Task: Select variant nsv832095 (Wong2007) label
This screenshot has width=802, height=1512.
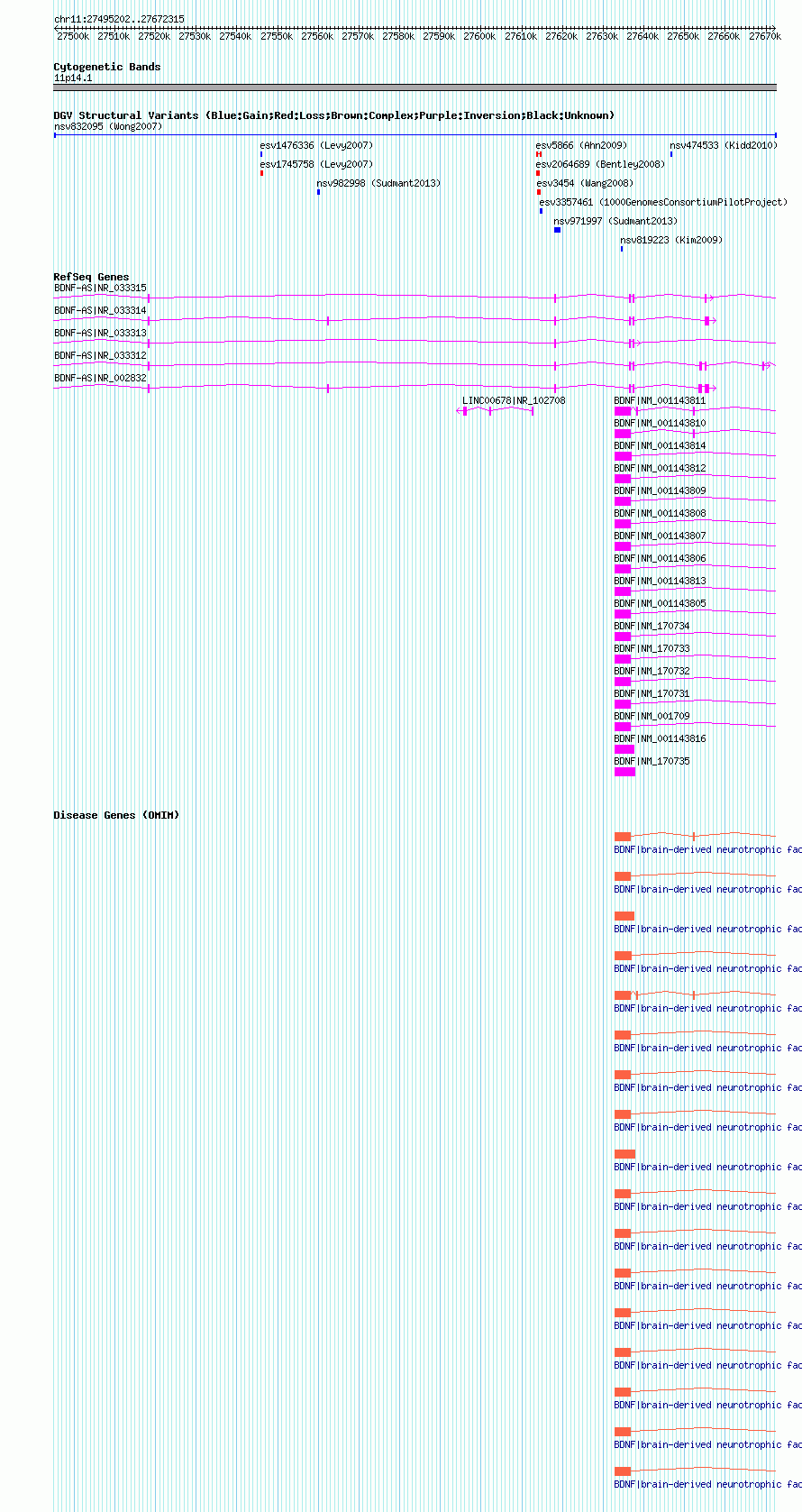Action: click(x=108, y=126)
